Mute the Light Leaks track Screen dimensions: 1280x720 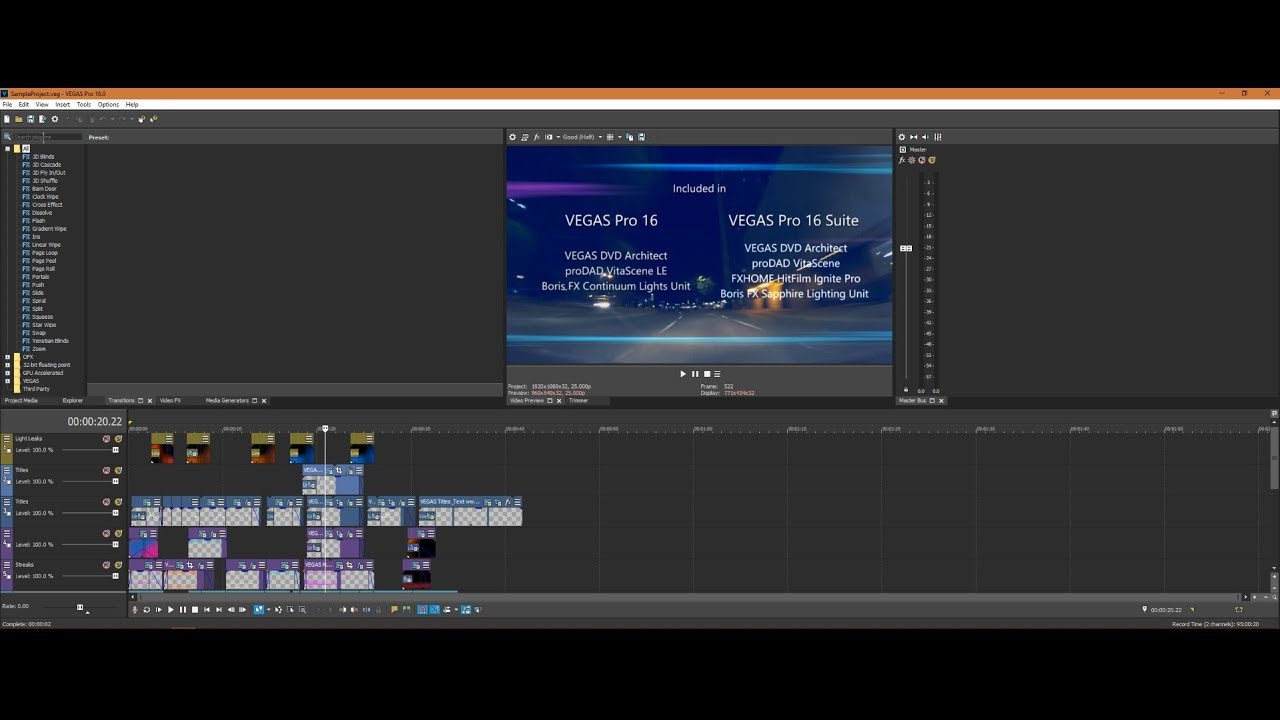(x=106, y=439)
